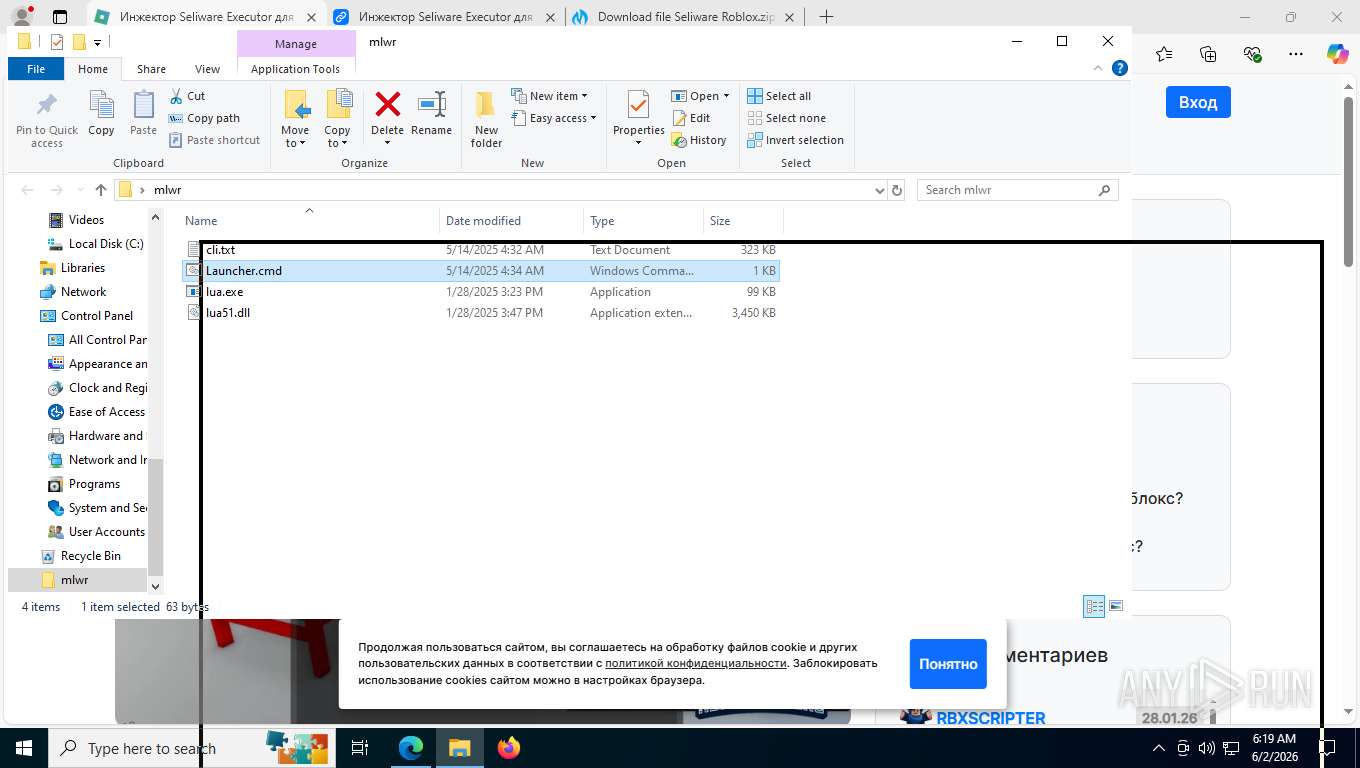Click the Search mlwr field
This screenshot has height=768, width=1360.
[1017, 190]
